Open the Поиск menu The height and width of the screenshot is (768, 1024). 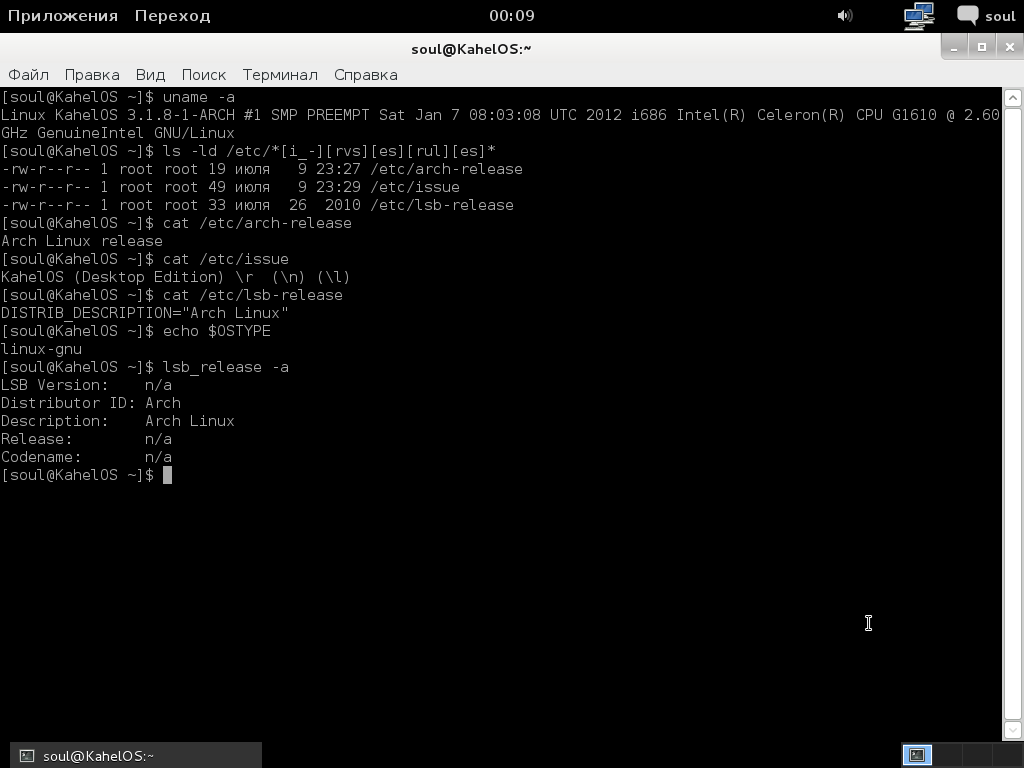[204, 75]
